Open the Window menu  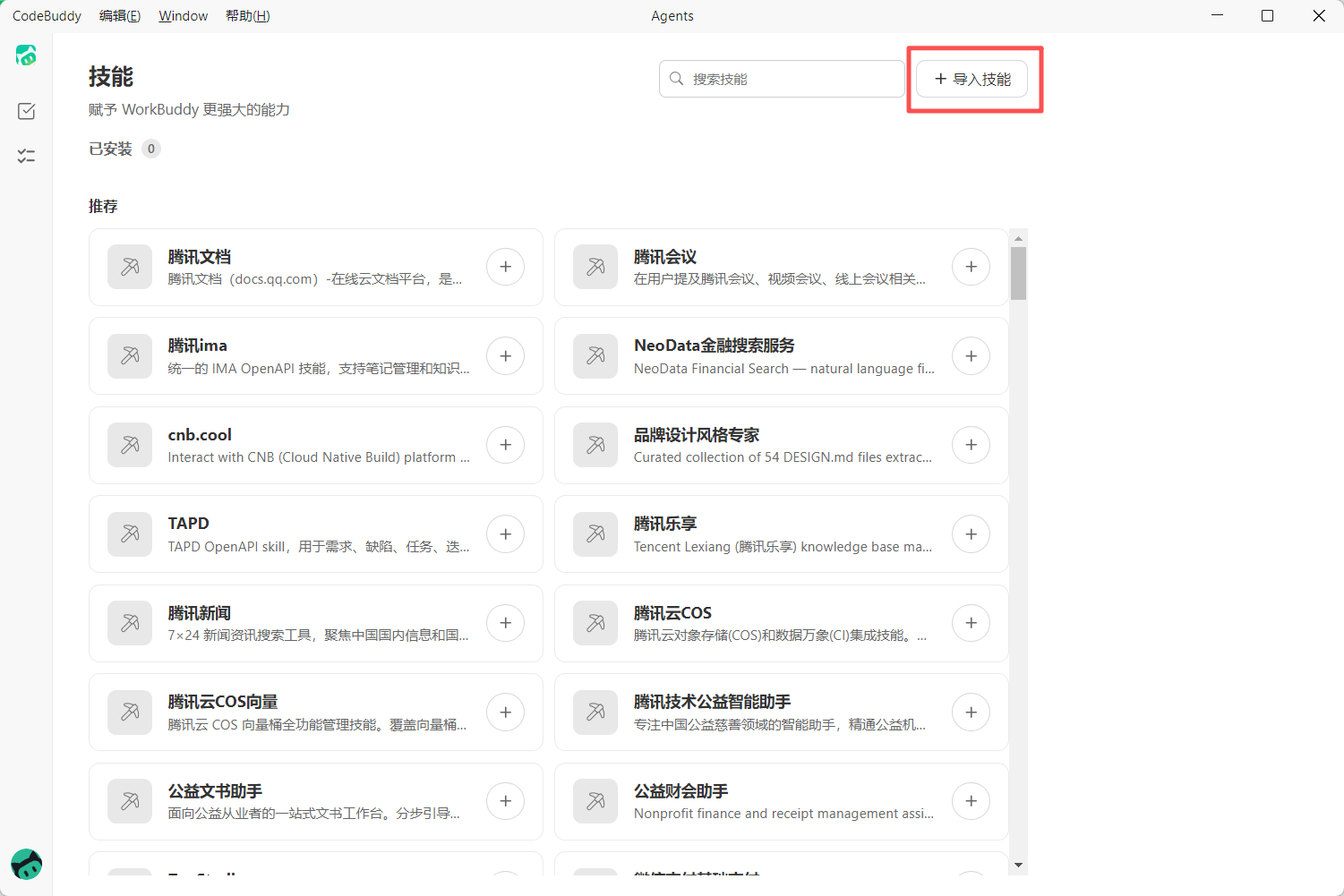pyautogui.click(x=184, y=16)
